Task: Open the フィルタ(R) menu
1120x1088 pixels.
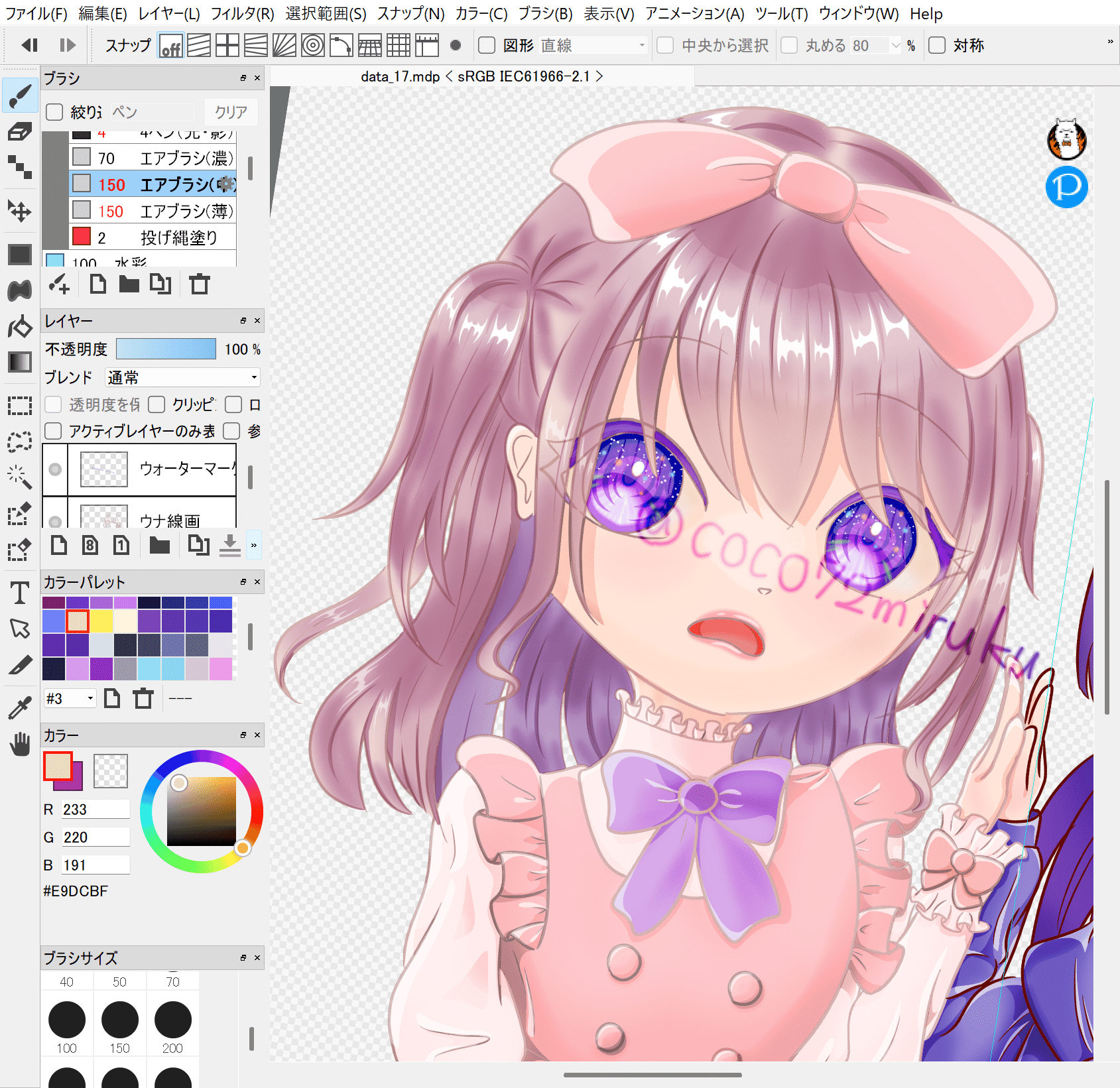Action: pyautogui.click(x=242, y=13)
